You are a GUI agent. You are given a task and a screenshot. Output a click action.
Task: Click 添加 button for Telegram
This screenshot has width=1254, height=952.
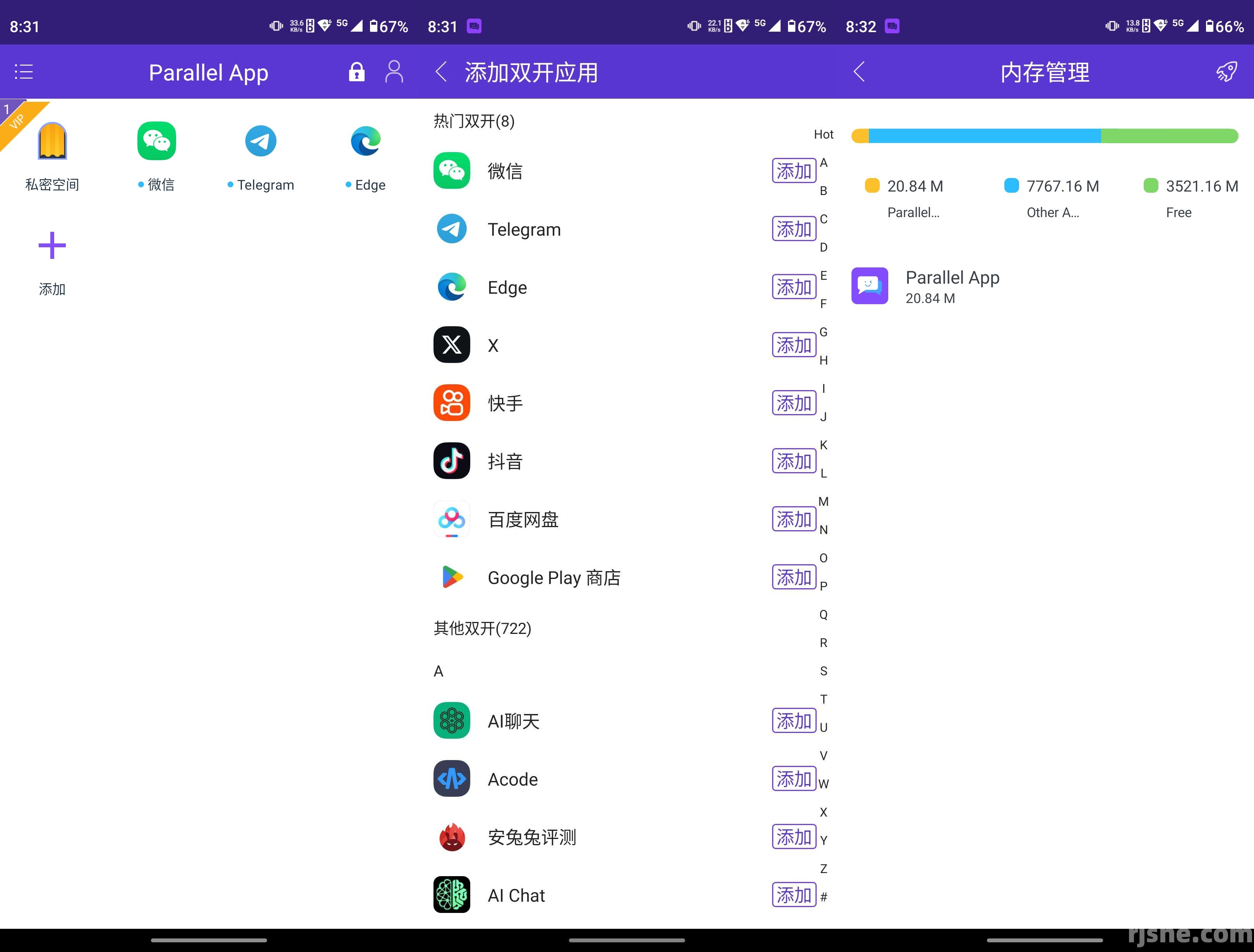(794, 229)
